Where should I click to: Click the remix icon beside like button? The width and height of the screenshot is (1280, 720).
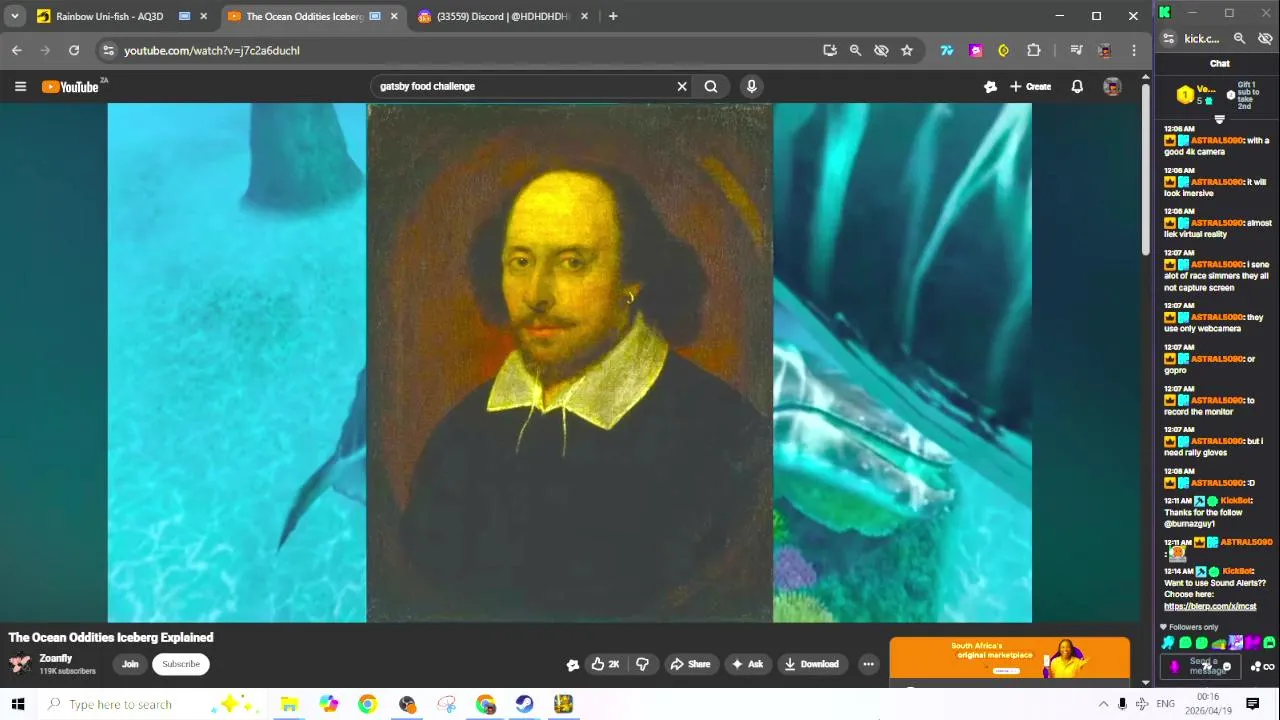point(573,665)
